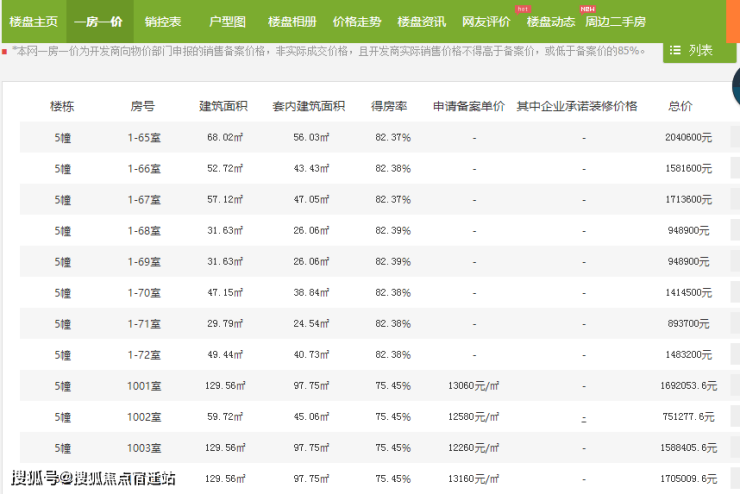The width and height of the screenshot is (740, 494).
Task: Click unit price 13160元/㎡
Action: (x=473, y=479)
